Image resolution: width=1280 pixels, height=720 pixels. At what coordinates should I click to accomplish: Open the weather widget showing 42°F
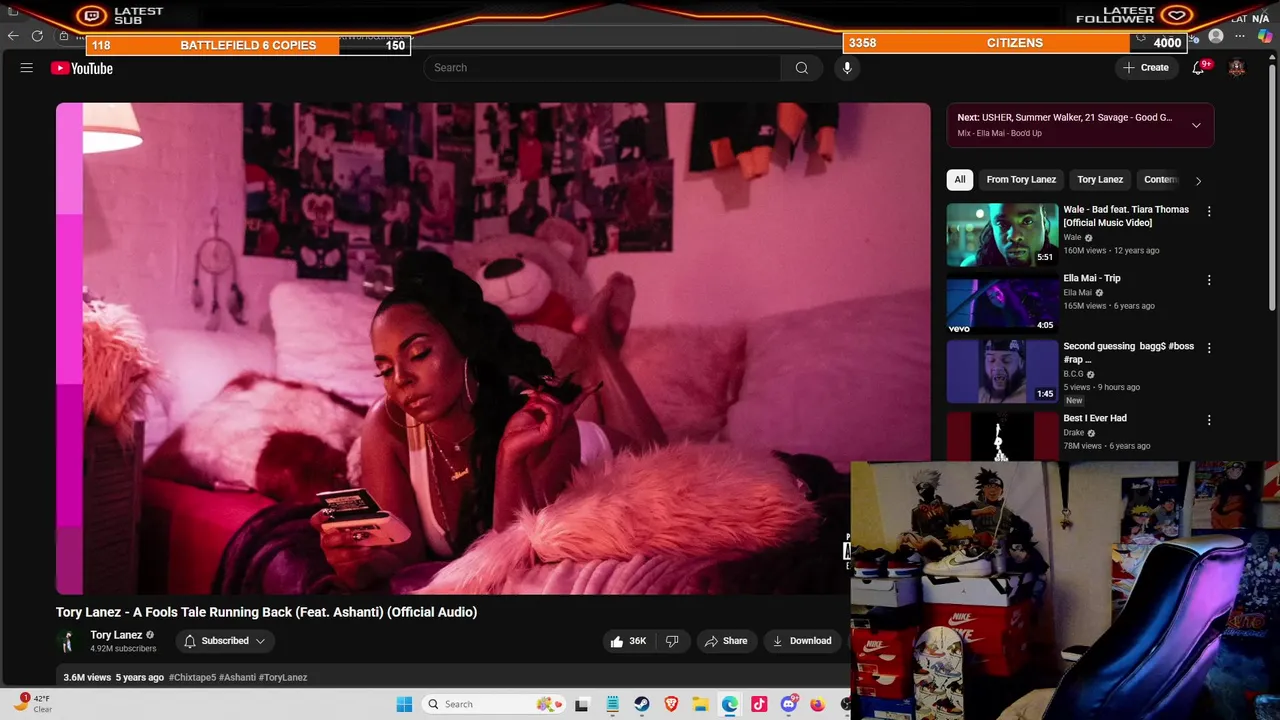point(32,704)
